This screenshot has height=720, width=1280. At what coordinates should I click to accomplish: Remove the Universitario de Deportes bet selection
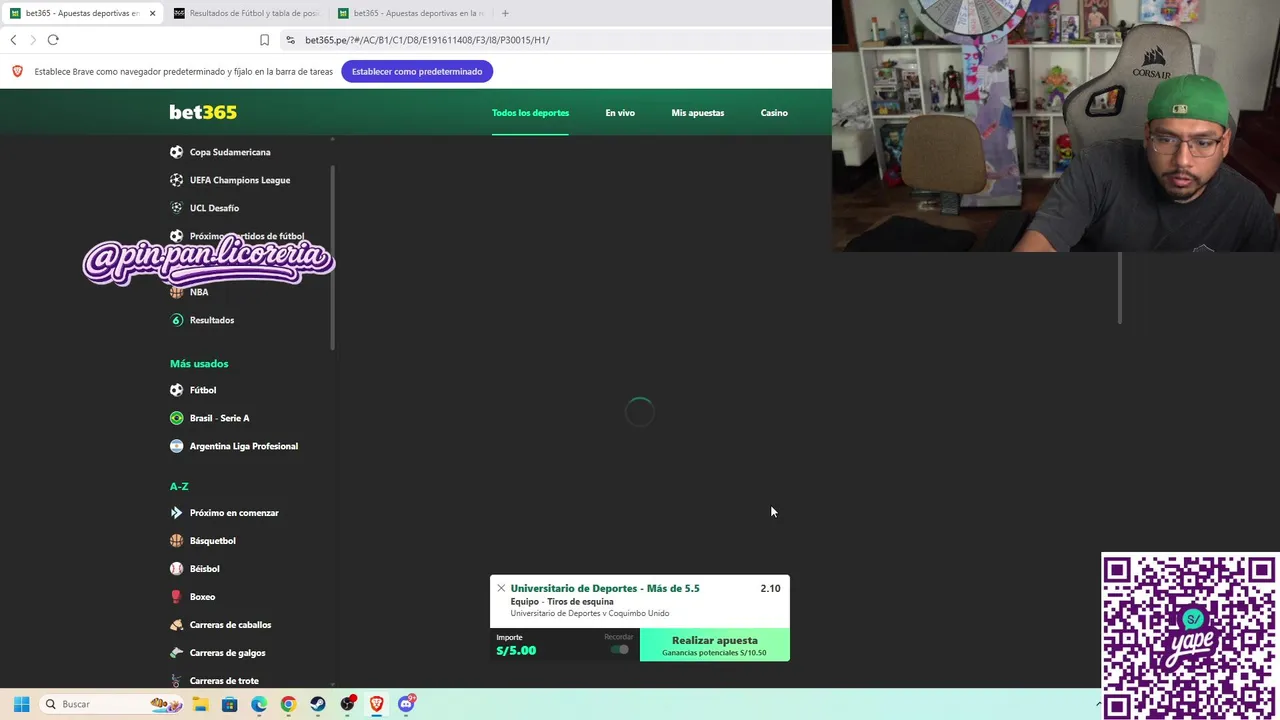pos(501,588)
